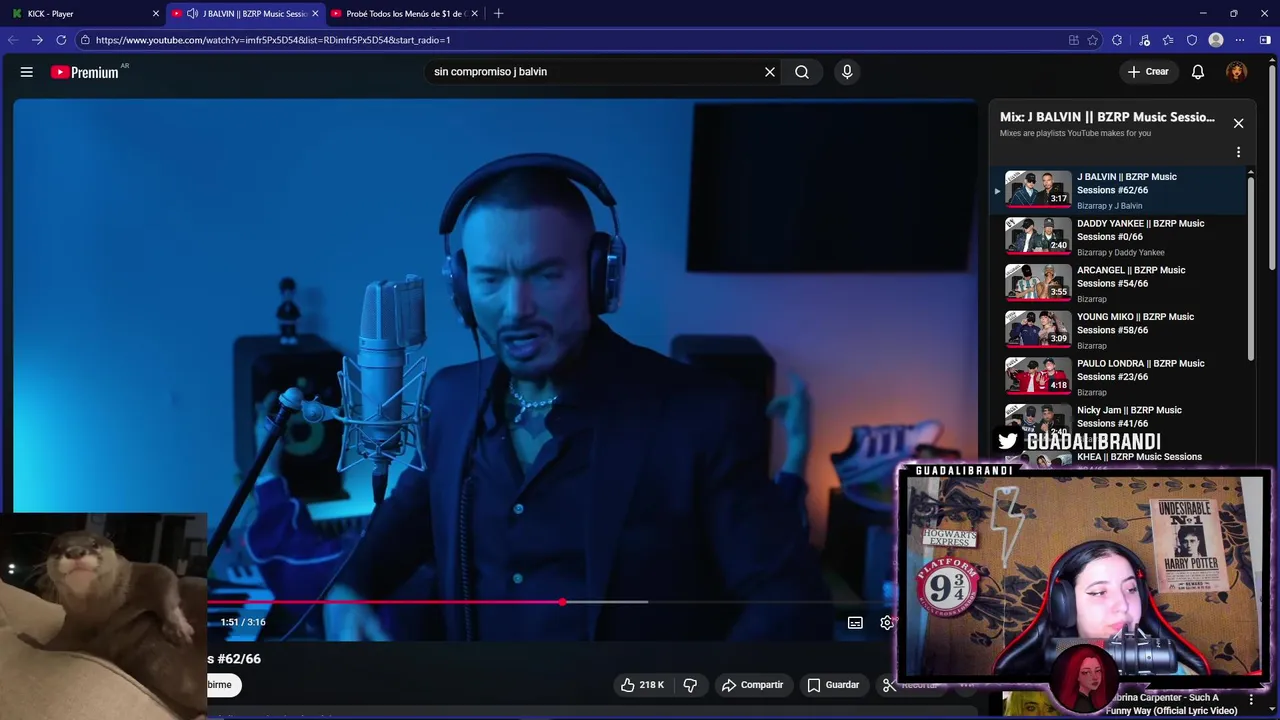Open Mix playlist three-dot options
This screenshot has height=720, width=1280.
point(1238,152)
